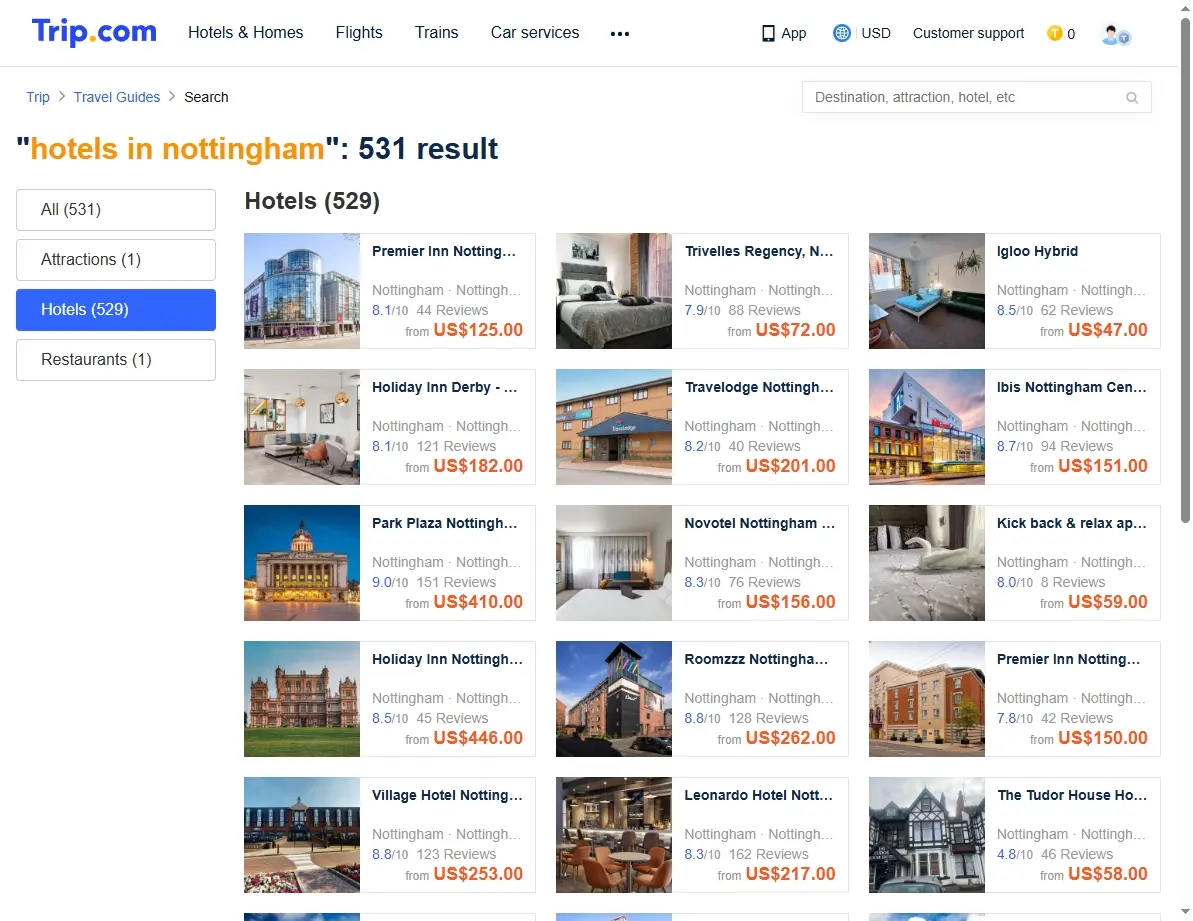Click the Trip.com logo

[x=94, y=32]
